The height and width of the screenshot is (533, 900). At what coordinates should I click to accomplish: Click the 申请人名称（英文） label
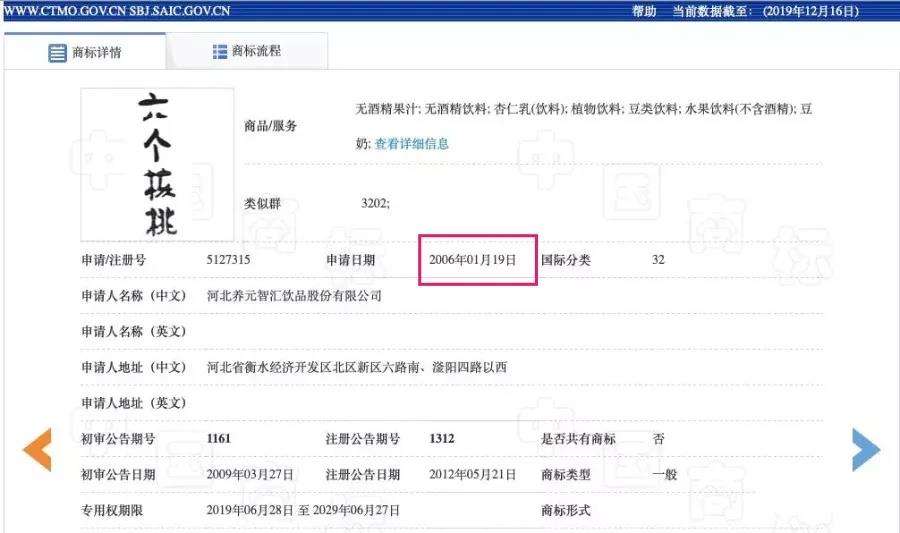click(x=134, y=332)
